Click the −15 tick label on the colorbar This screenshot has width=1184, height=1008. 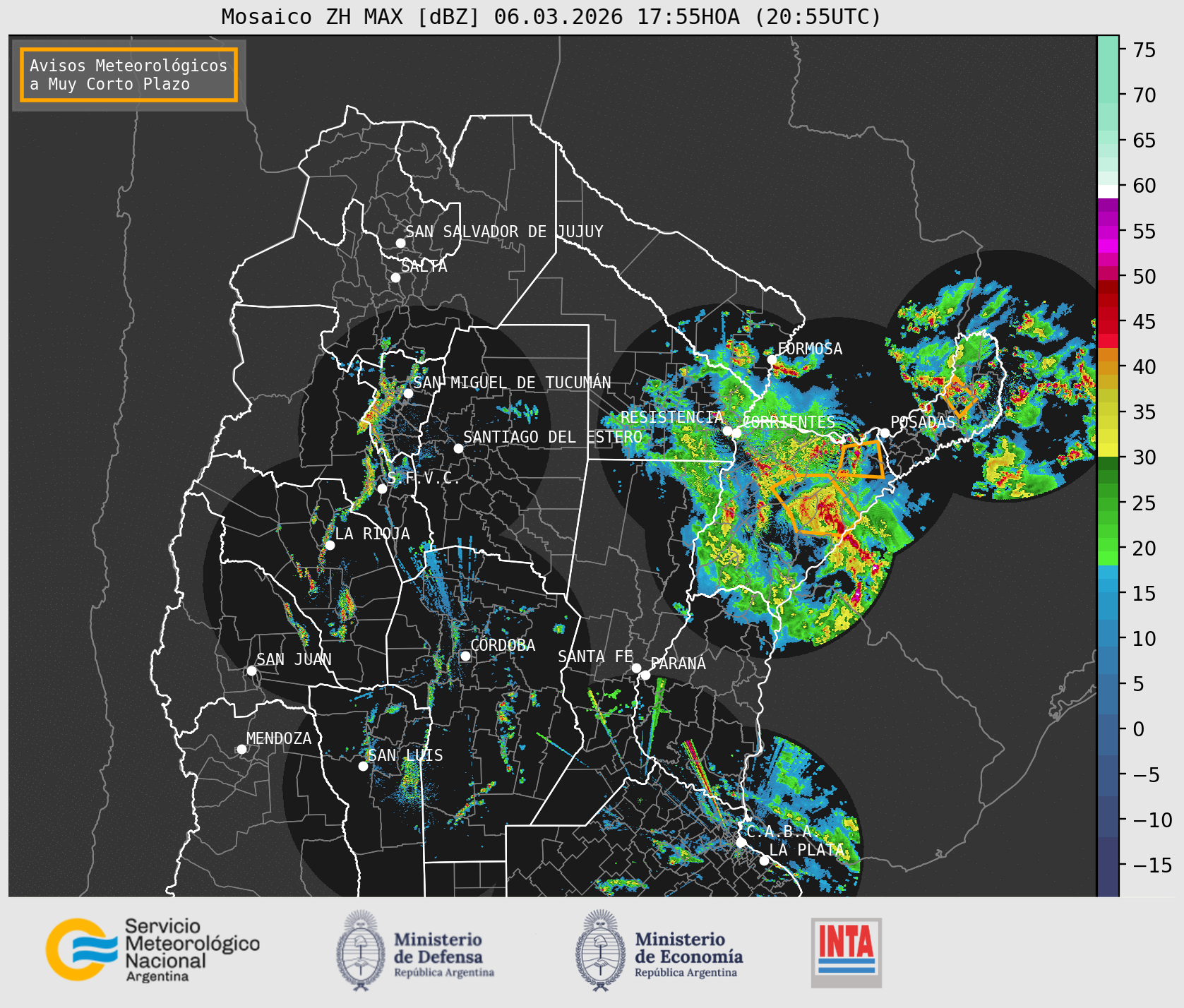coord(1152,865)
